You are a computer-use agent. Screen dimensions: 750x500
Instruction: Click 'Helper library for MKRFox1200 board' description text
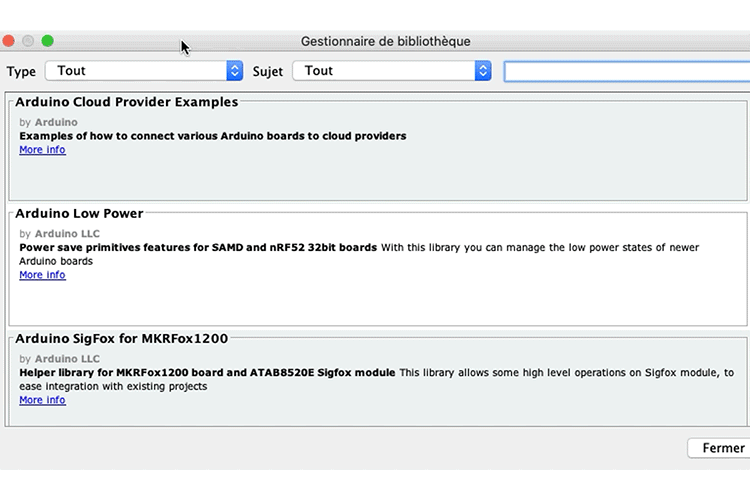point(207,373)
